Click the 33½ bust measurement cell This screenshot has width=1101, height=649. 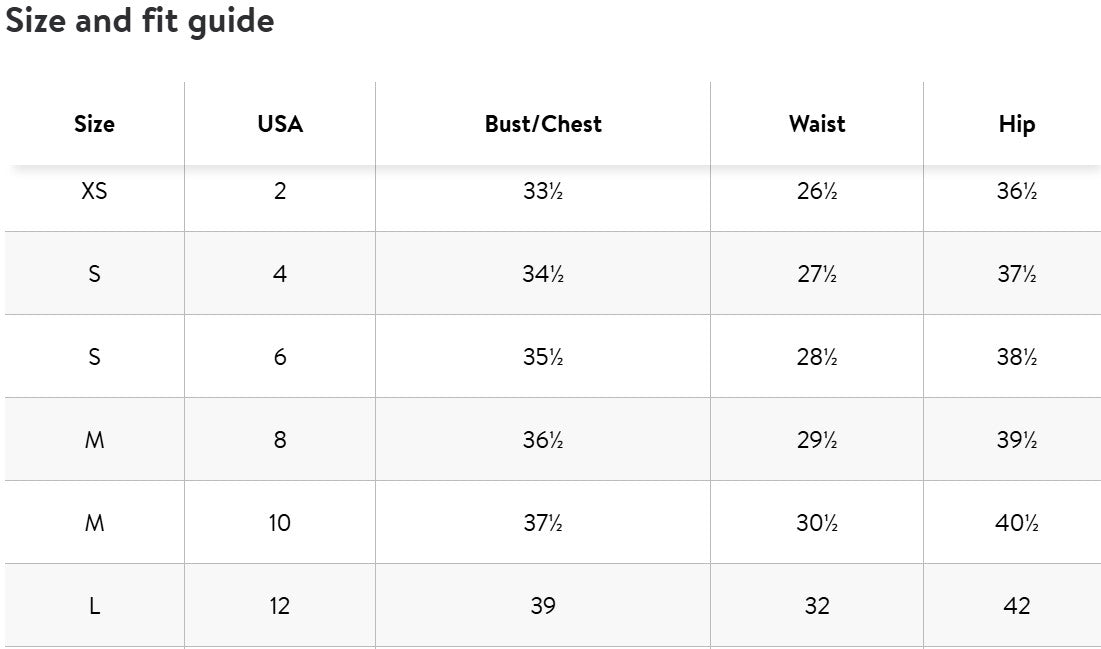[543, 191]
